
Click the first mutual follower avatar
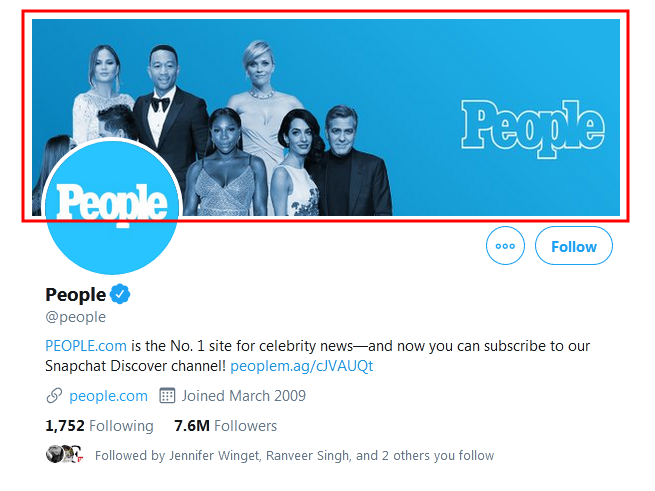click(x=55, y=455)
